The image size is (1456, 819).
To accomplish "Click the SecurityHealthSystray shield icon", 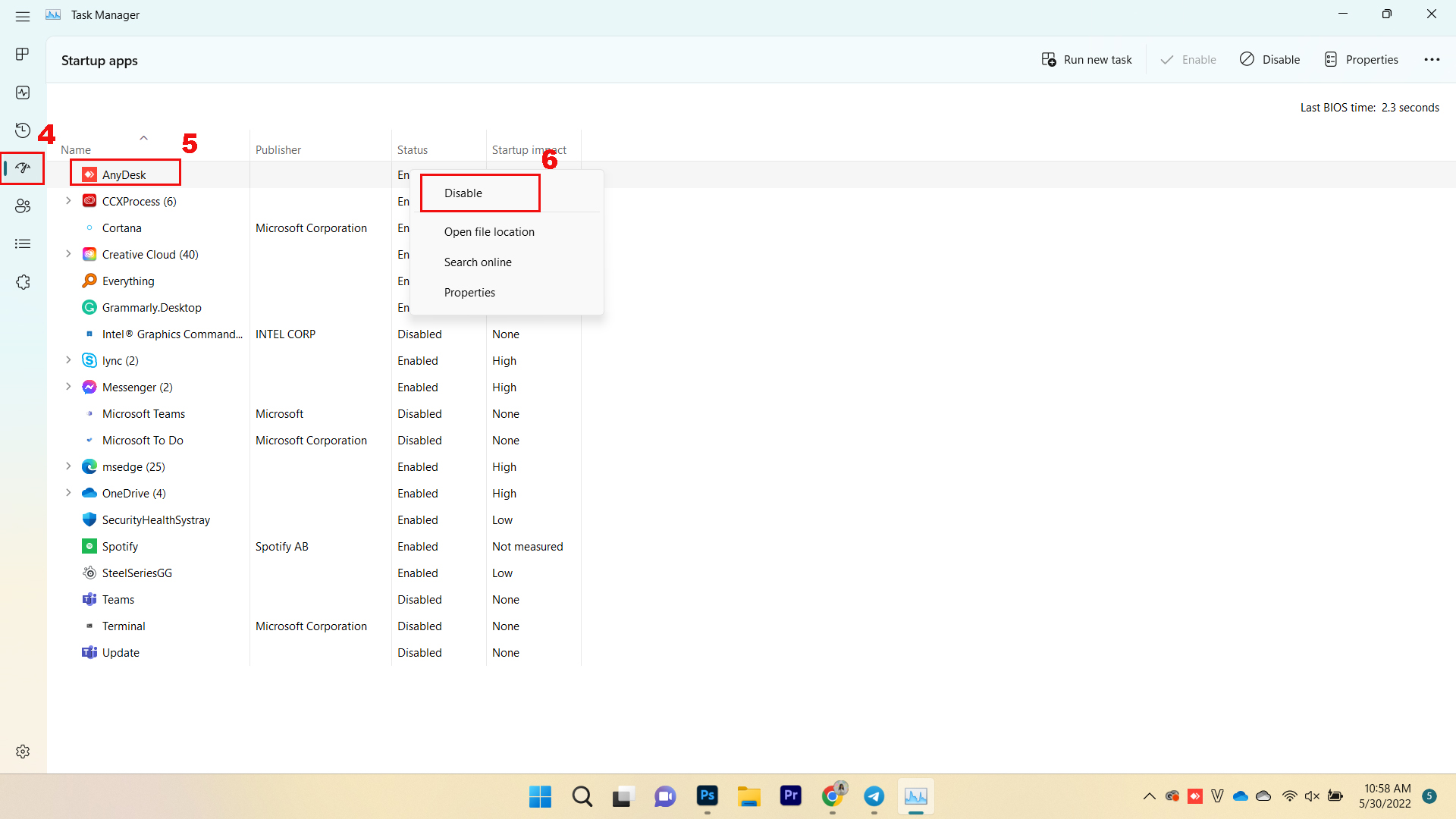I will (89, 519).
